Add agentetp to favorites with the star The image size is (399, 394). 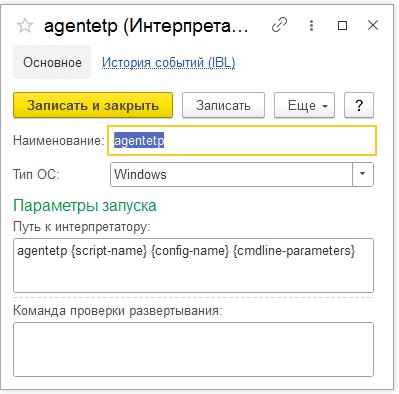pos(25,26)
